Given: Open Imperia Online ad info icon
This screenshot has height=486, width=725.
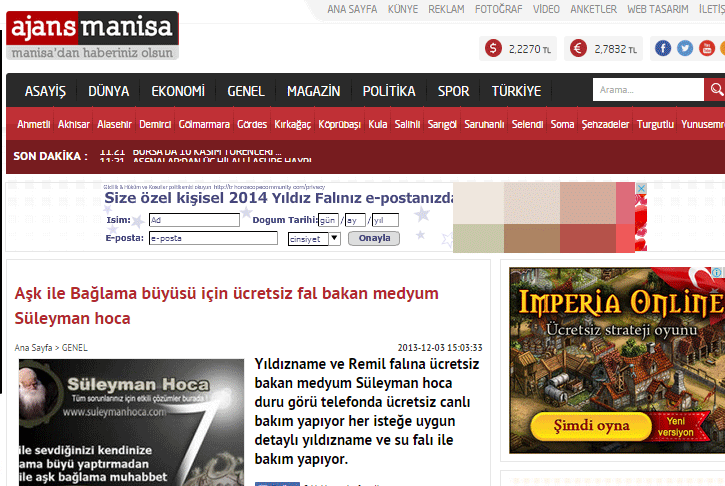Looking at the screenshot, I should click(716, 272).
